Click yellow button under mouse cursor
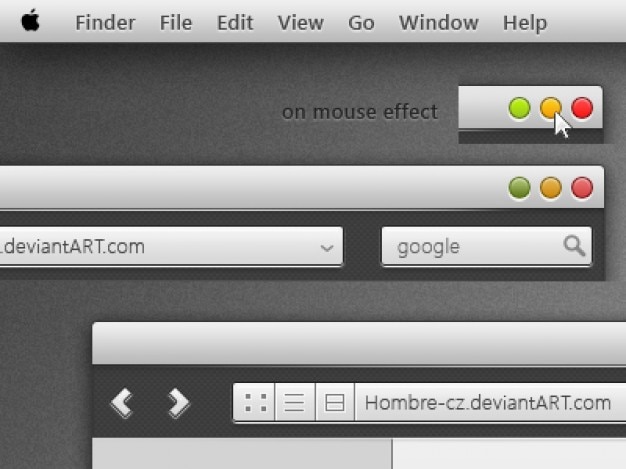Image resolution: width=626 pixels, height=469 pixels. tap(551, 108)
